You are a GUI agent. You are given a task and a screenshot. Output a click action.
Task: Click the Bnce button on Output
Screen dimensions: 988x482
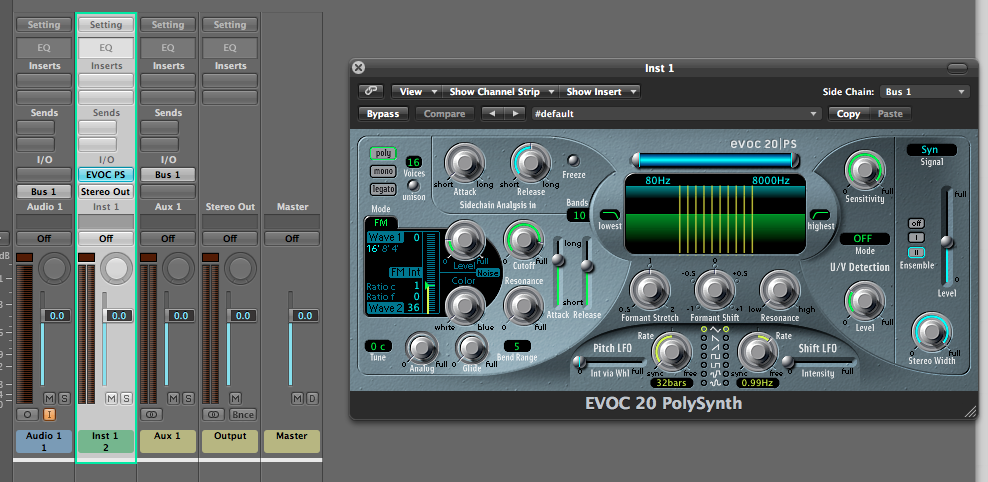pos(242,415)
